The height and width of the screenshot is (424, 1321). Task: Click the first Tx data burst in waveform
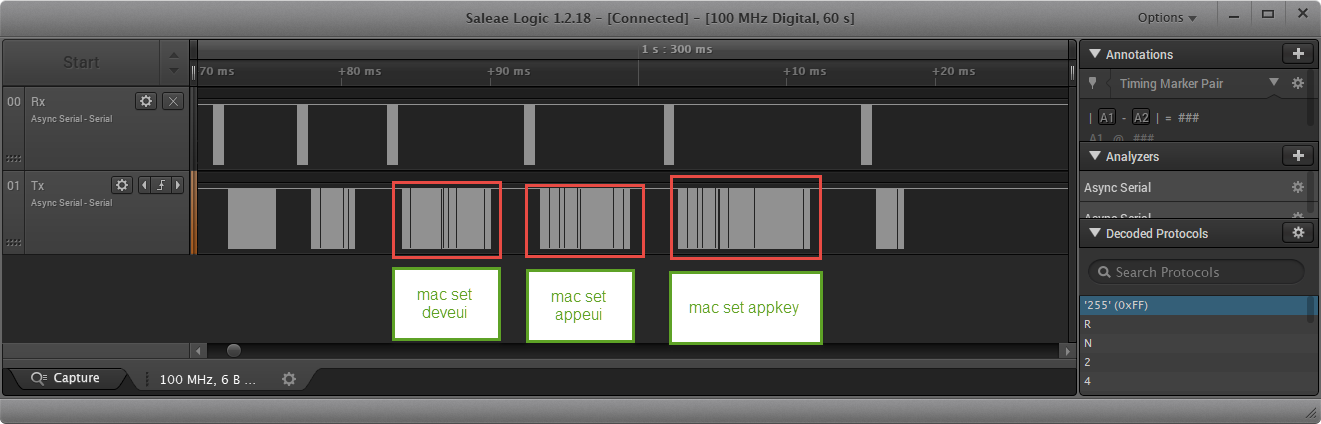point(251,218)
